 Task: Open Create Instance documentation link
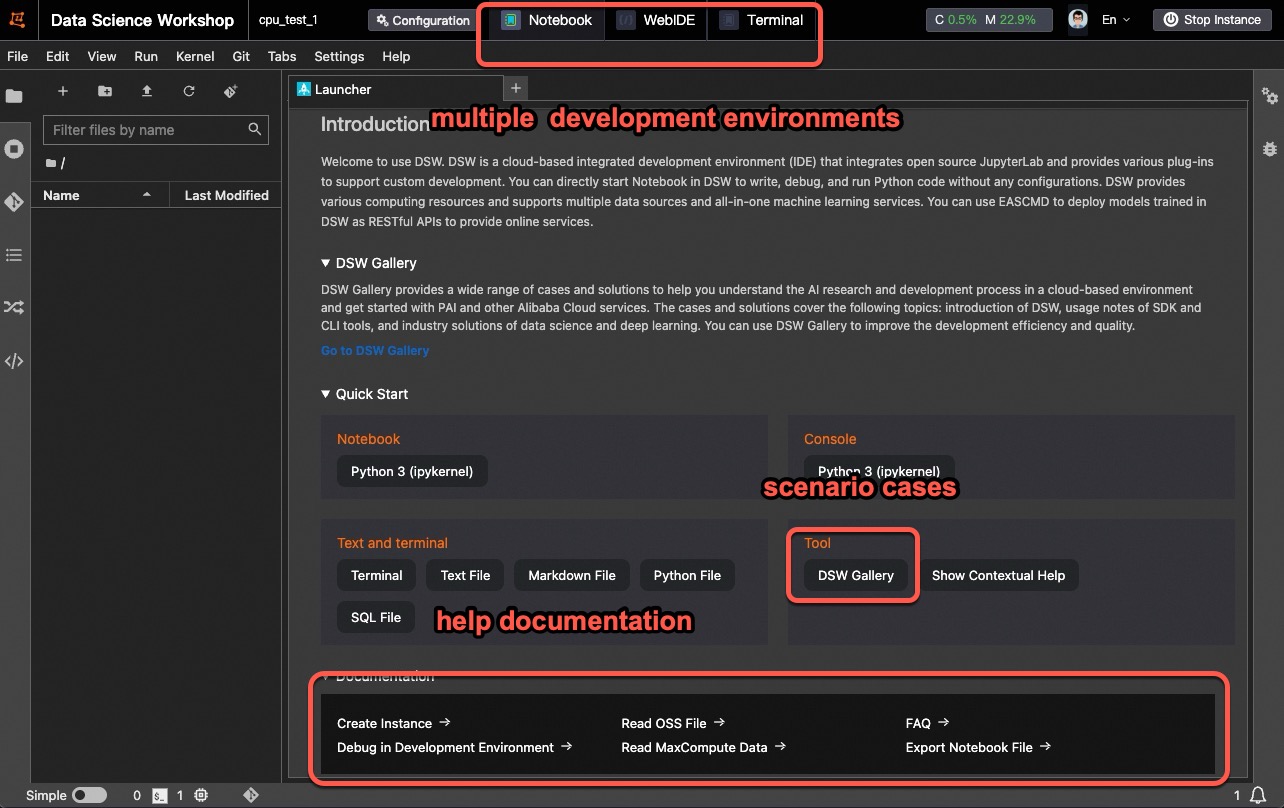pos(394,723)
